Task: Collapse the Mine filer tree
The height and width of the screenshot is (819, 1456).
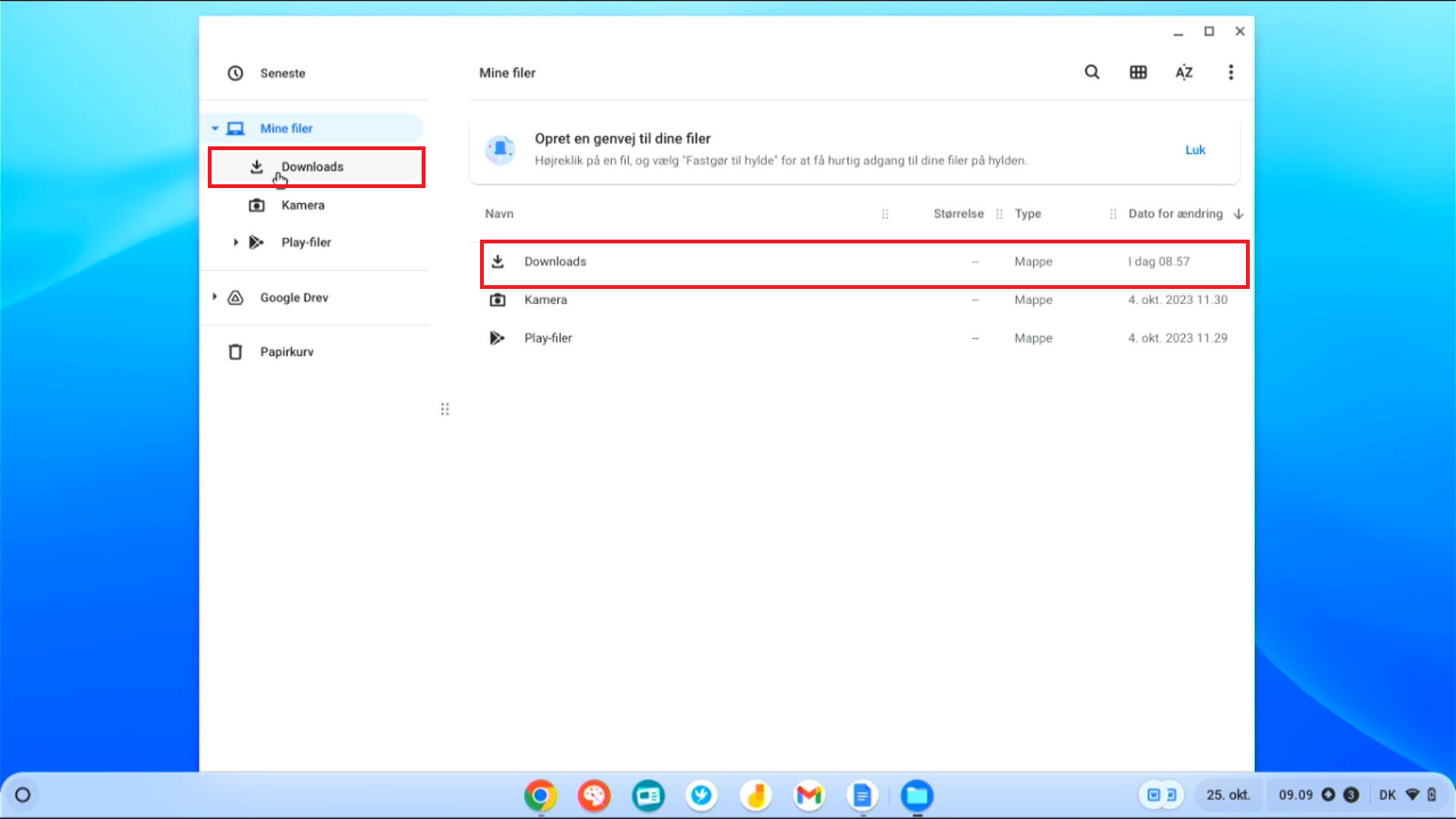Action: (215, 128)
